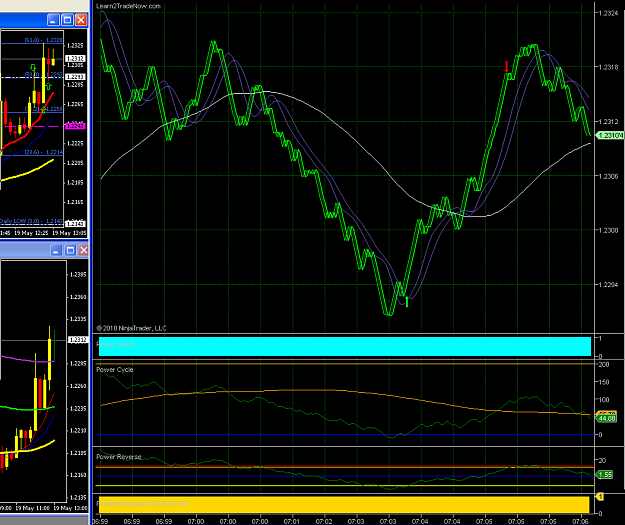Image resolution: width=625 pixels, height=525 pixels.
Task: Minimize the chart window showing 19 May 13:05
Action: (53, 20)
